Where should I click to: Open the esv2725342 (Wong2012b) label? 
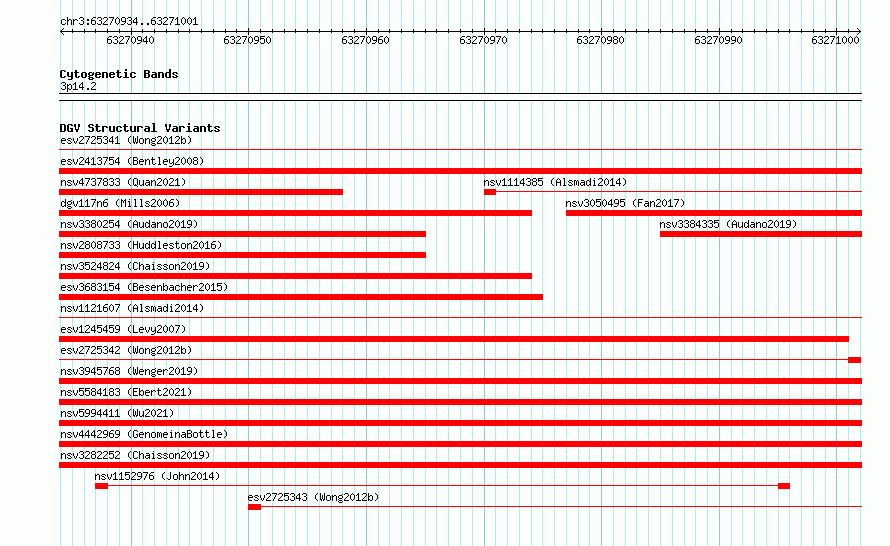[x=126, y=350]
